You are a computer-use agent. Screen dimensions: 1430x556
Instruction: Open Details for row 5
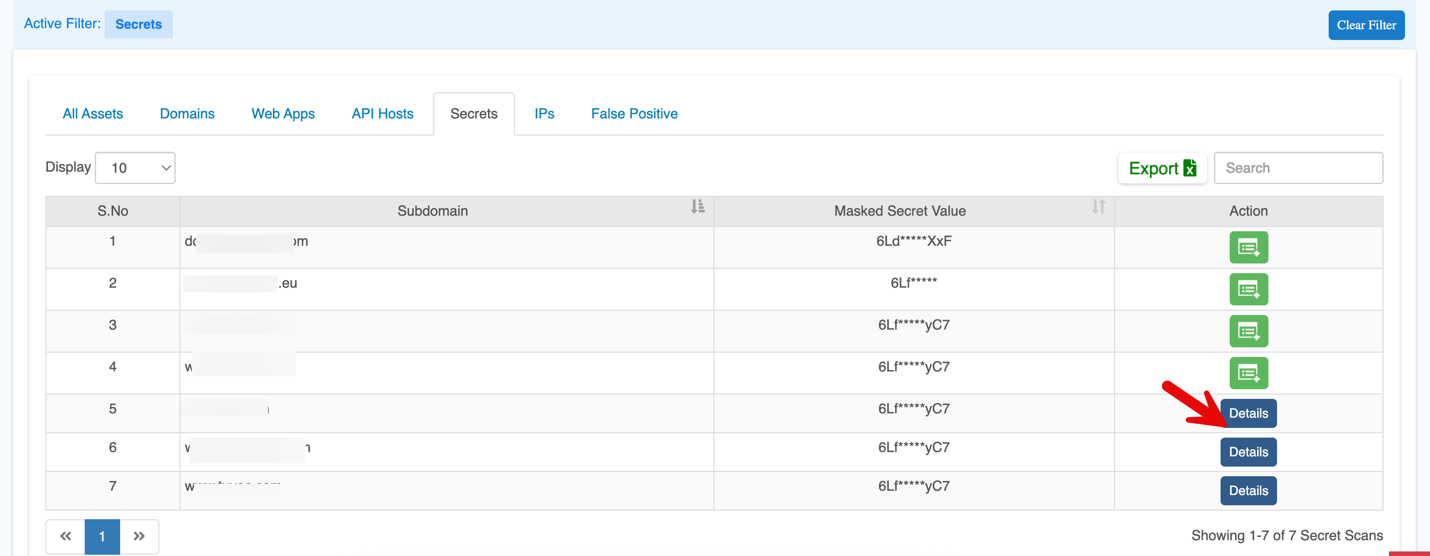tap(1248, 413)
